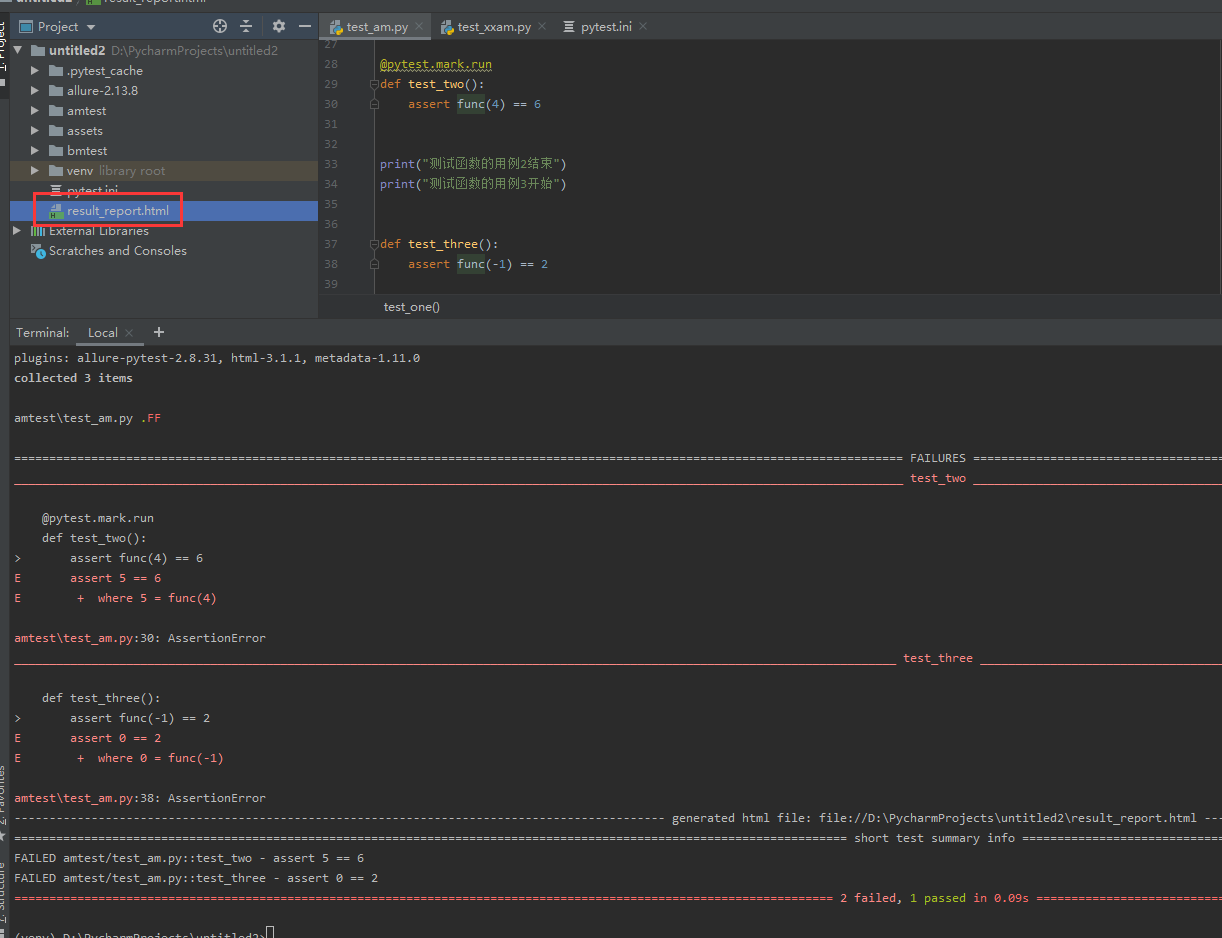Close the pytest.ini editor tab
This screenshot has width=1222, height=938.
pos(642,27)
